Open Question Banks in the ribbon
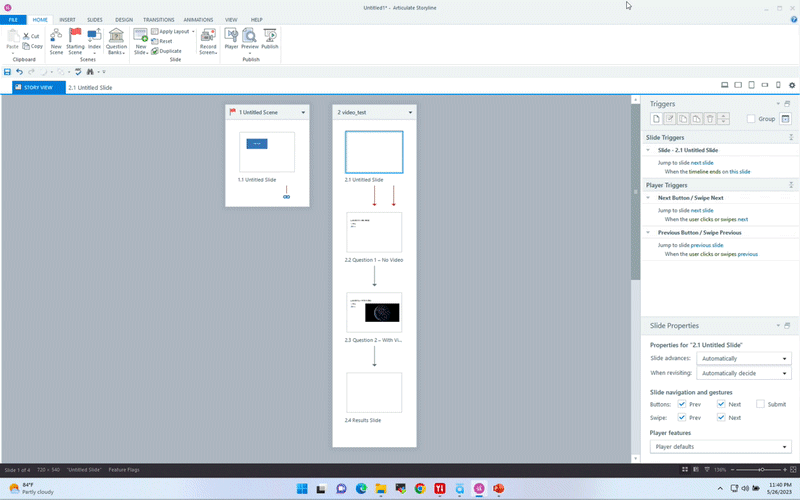The height and width of the screenshot is (500, 800). (116, 36)
